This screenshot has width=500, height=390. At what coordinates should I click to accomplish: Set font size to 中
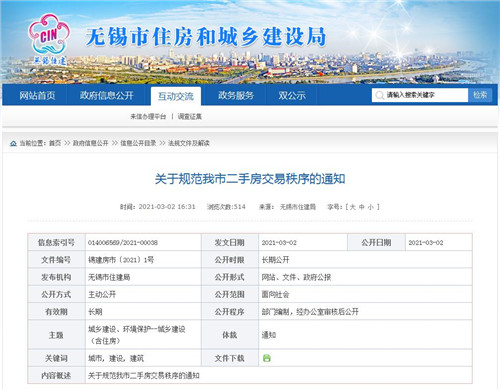click(x=362, y=207)
